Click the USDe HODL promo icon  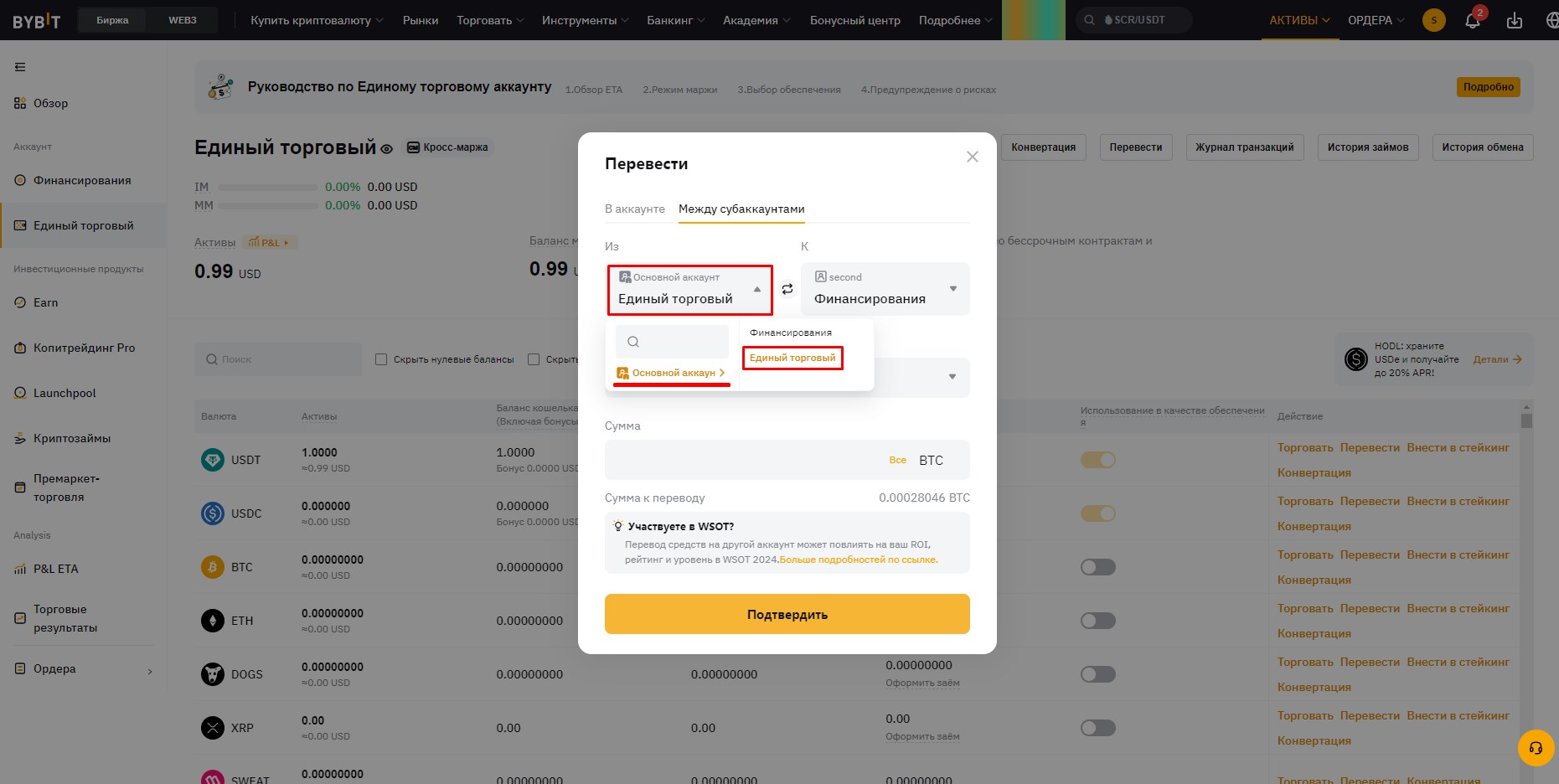(x=1355, y=359)
